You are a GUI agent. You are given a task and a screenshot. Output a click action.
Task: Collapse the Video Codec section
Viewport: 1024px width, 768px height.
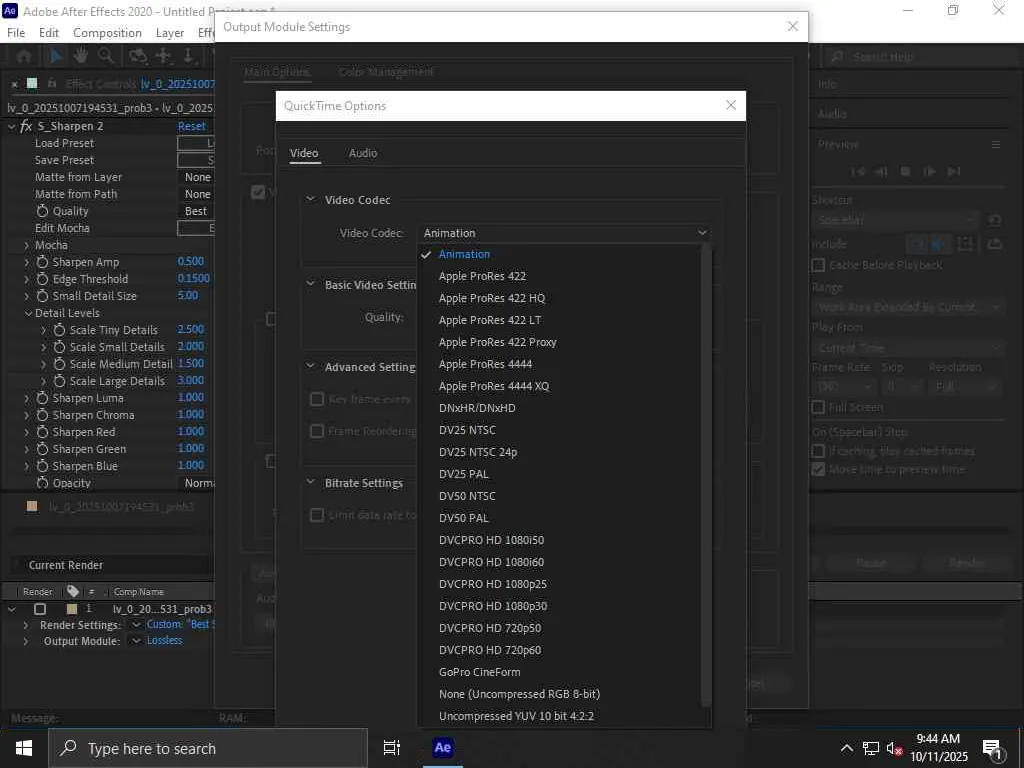tap(311, 199)
